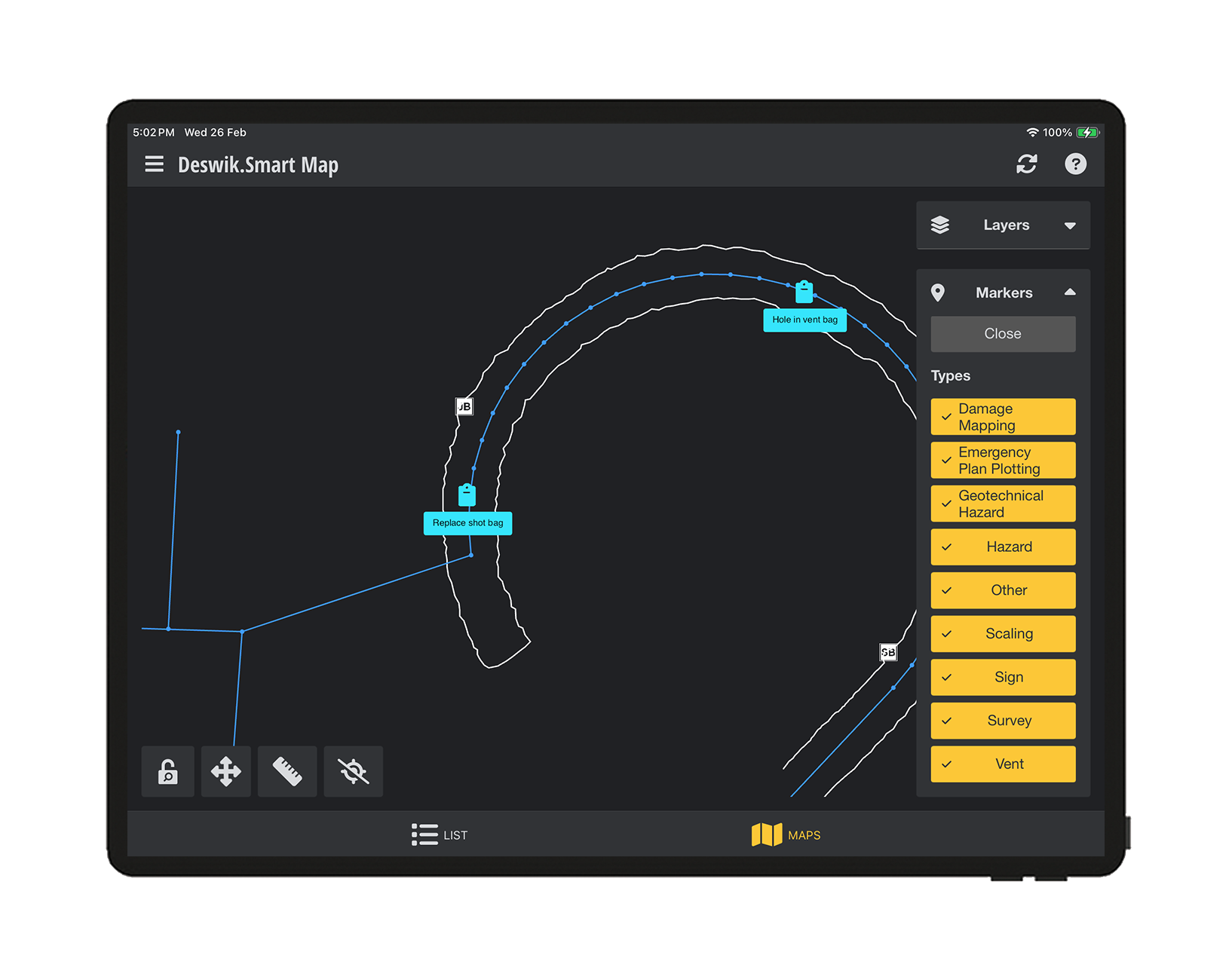
Task: Select the pan move arrows tool
Action: click(x=226, y=772)
